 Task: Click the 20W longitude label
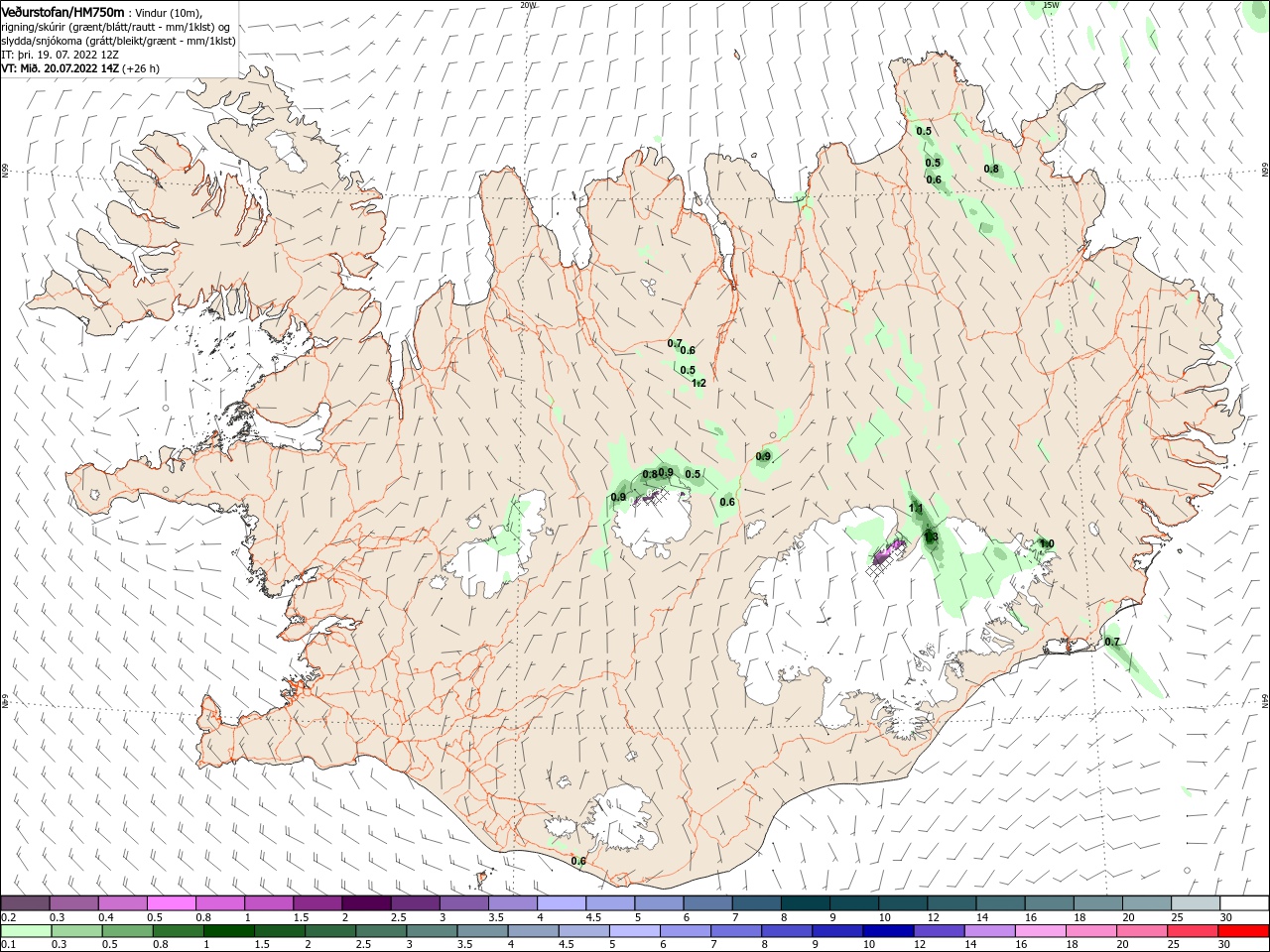tap(528, 5)
